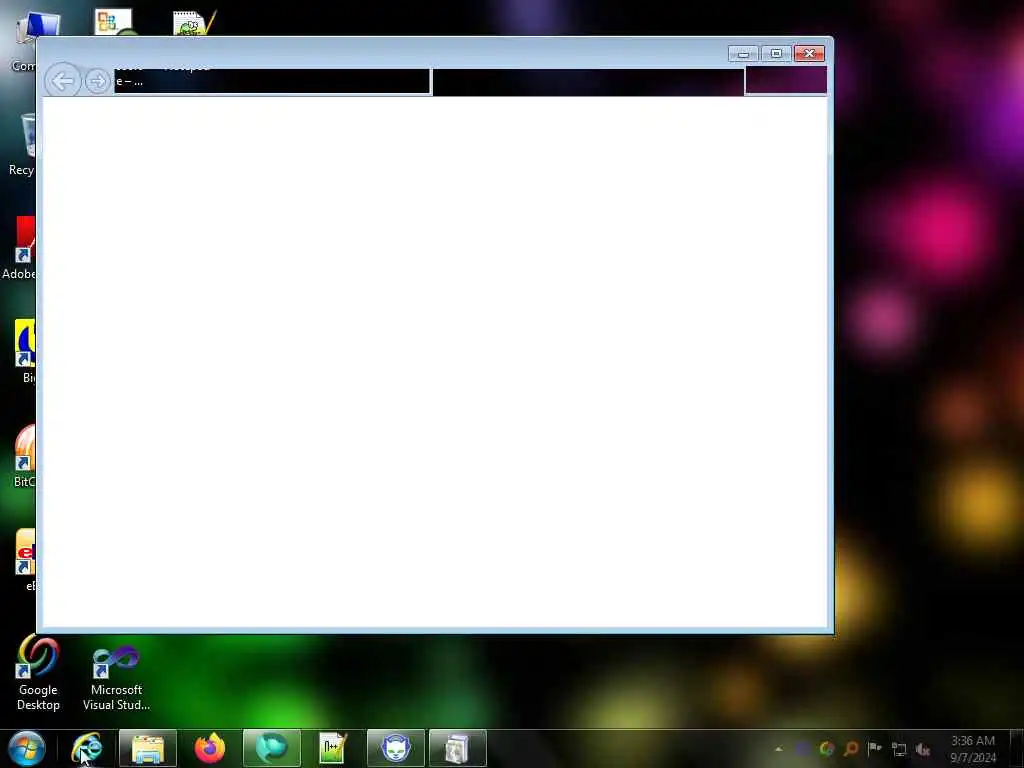
Task: Open the Windows Start orb
Action: pos(27,748)
